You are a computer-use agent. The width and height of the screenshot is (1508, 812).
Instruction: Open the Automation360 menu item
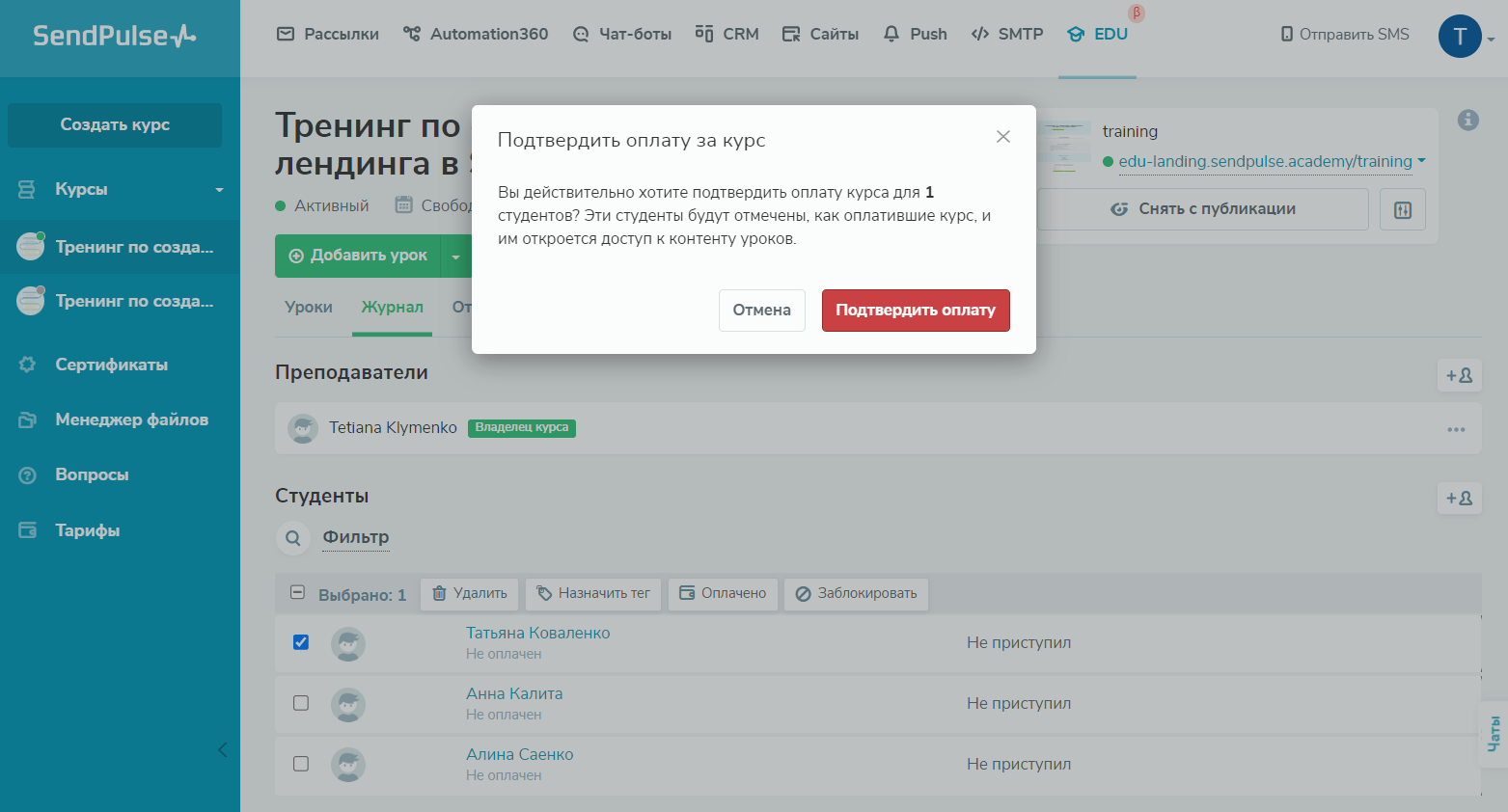click(x=476, y=34)
